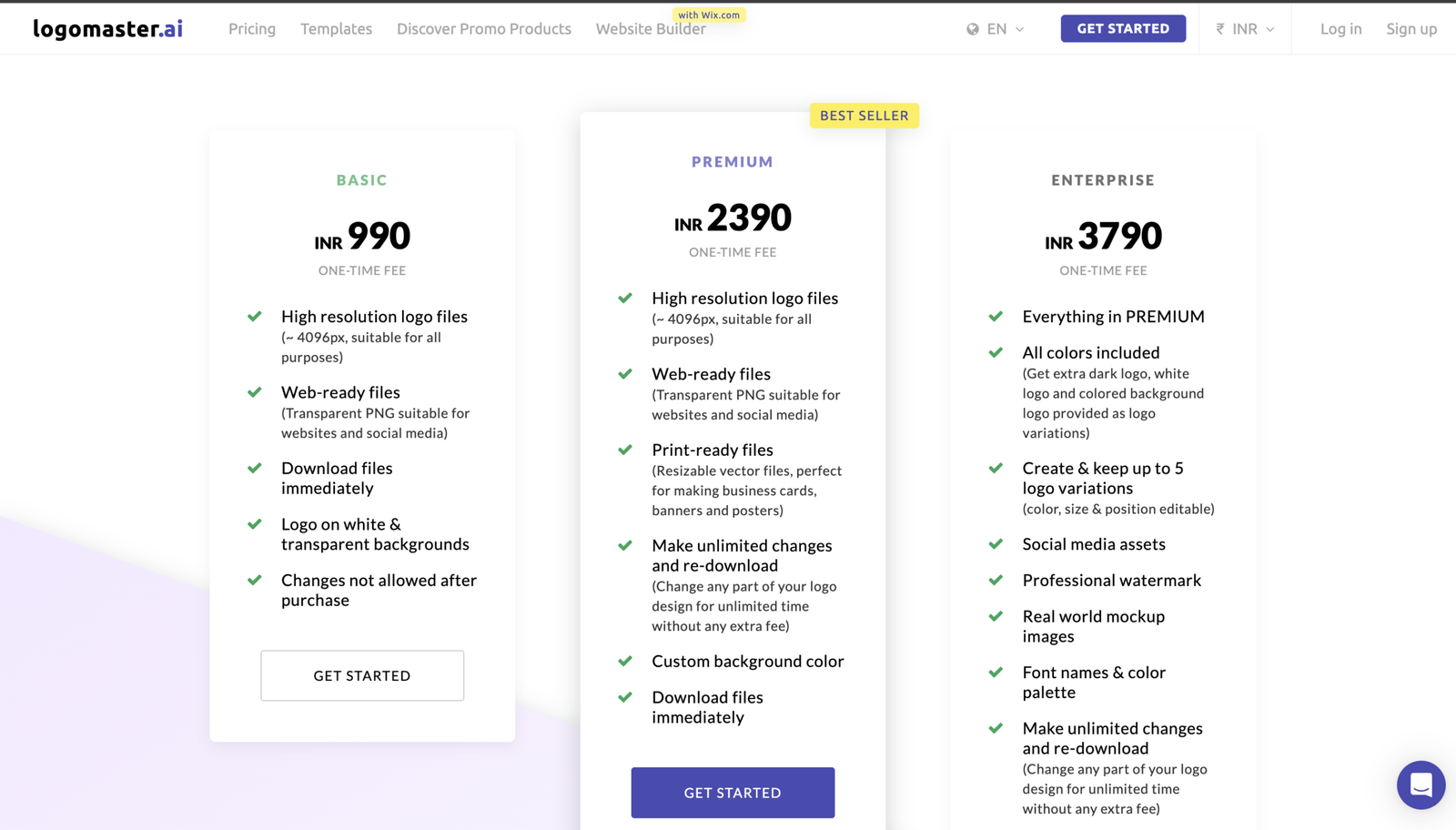Open the chat support widget icon
Viewport: 1456px width, 830px height.
(1421, 784)
